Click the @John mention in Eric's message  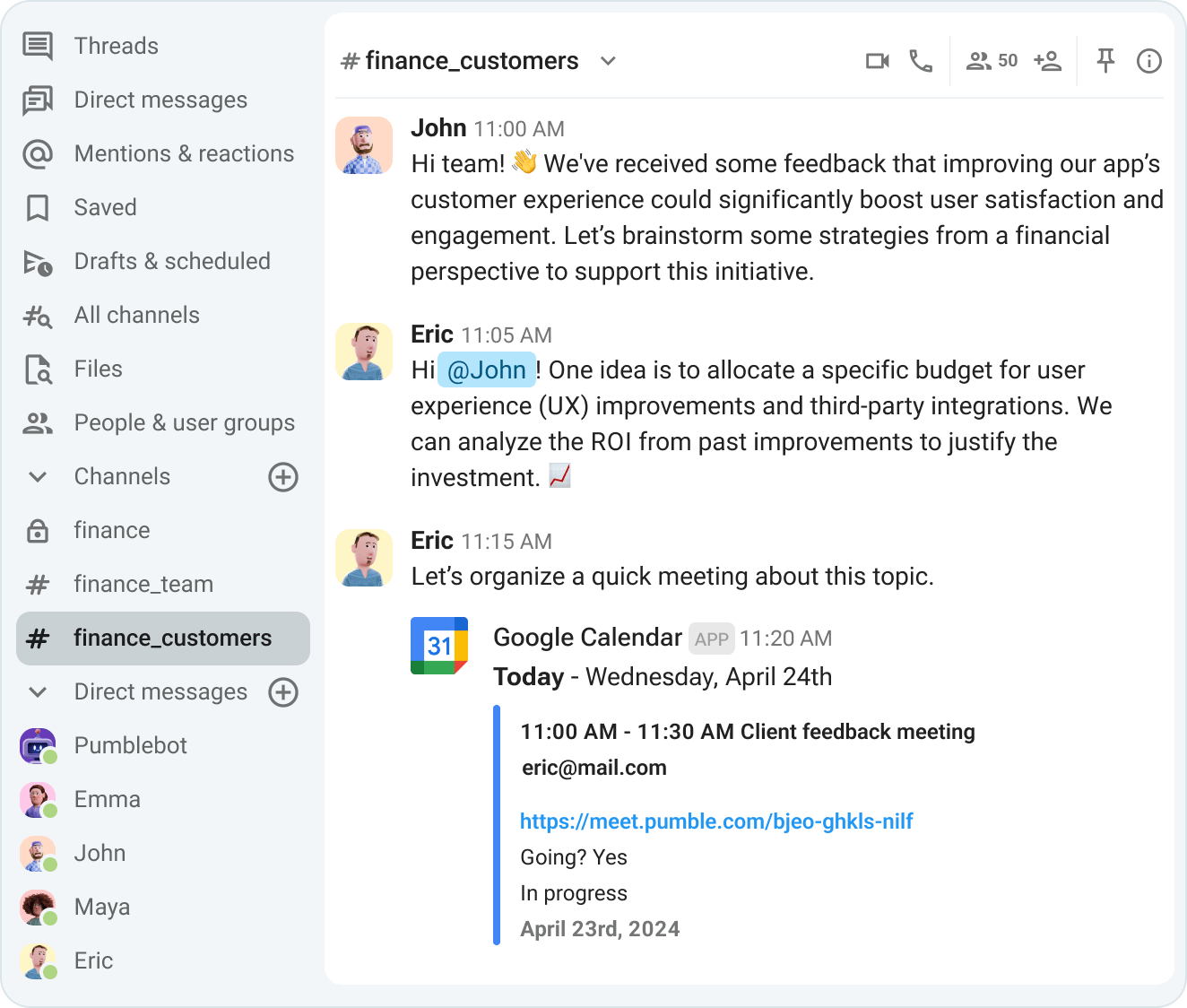pos(486,369)
